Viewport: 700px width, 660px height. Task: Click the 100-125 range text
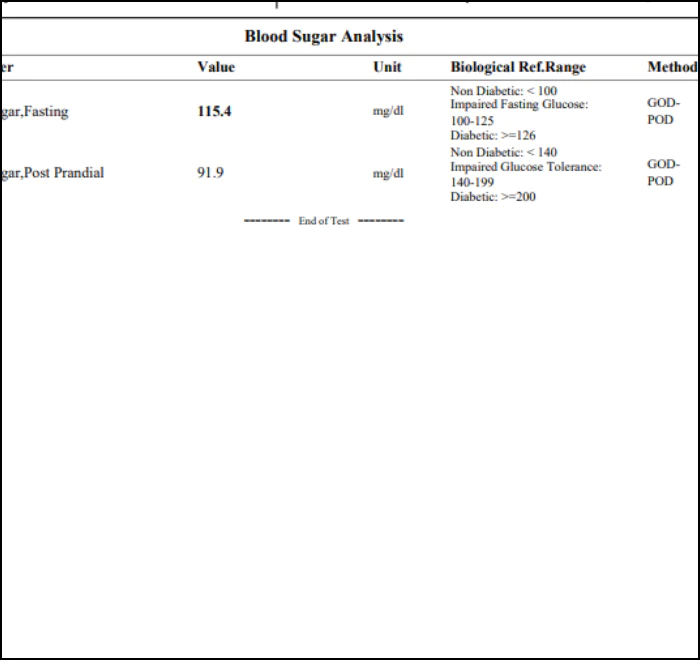[x=472, y=121]
